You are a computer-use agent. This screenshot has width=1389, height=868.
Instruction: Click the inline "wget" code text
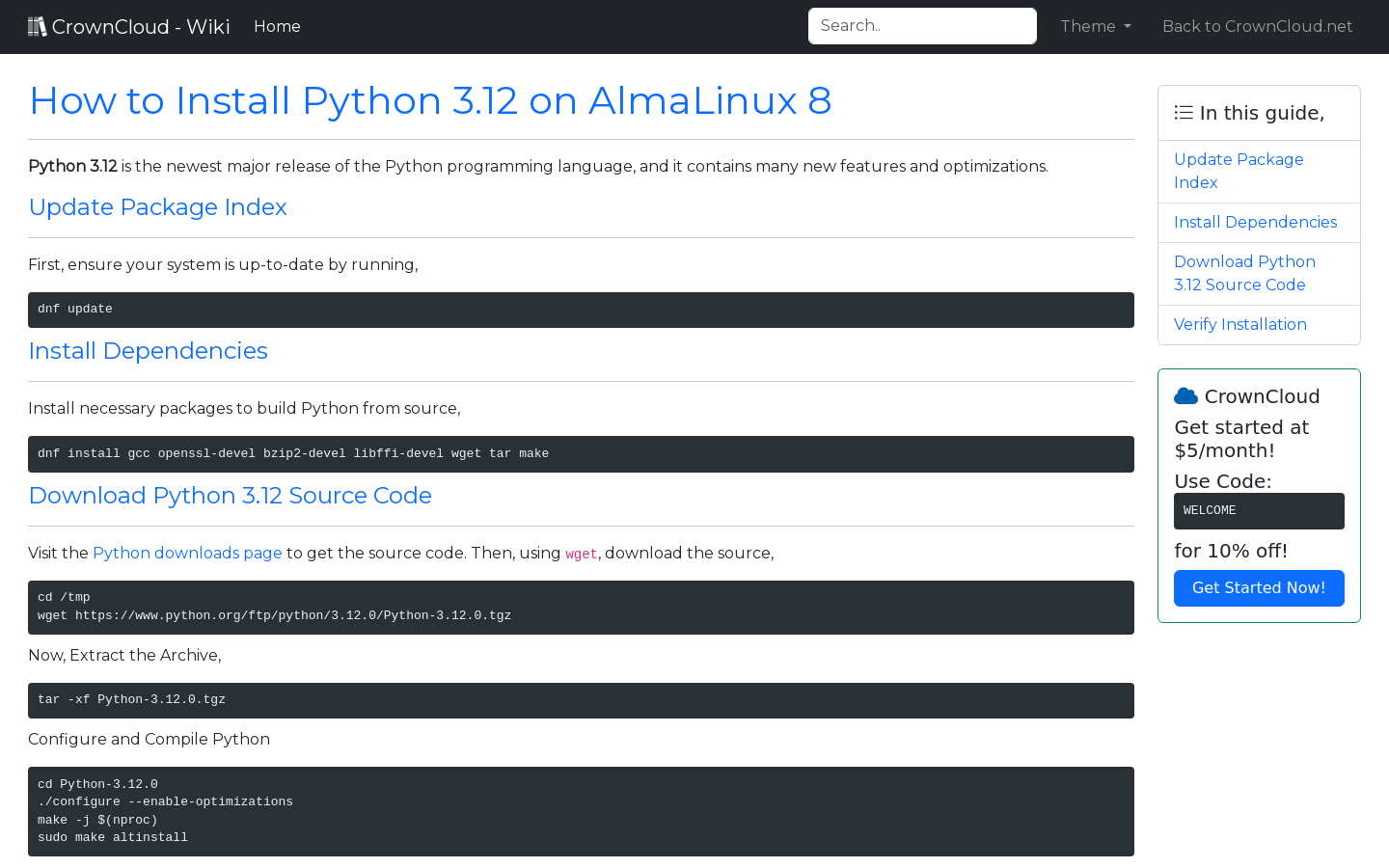pos(581,554)
